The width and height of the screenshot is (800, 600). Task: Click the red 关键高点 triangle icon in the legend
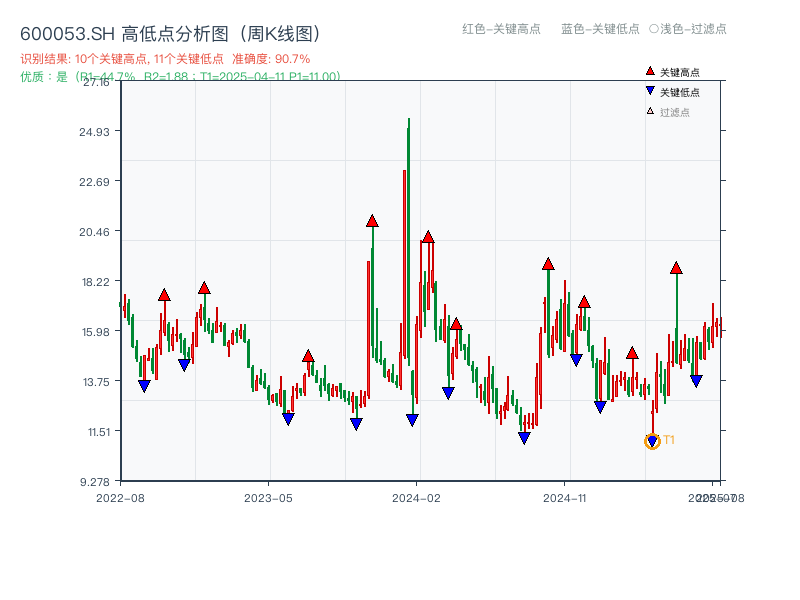tap(648, 70)
